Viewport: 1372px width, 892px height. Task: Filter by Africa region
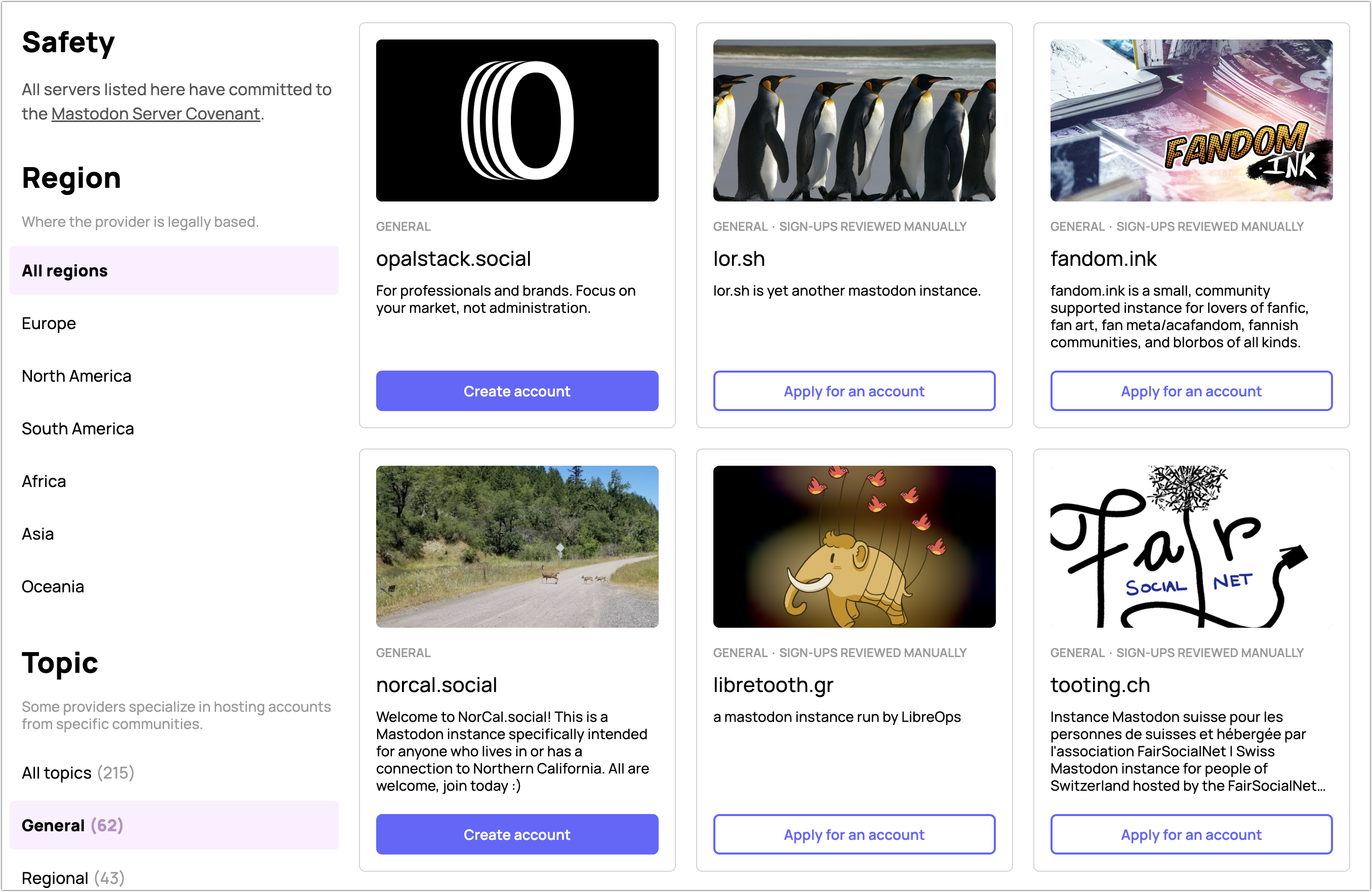(x=44, y=481)
